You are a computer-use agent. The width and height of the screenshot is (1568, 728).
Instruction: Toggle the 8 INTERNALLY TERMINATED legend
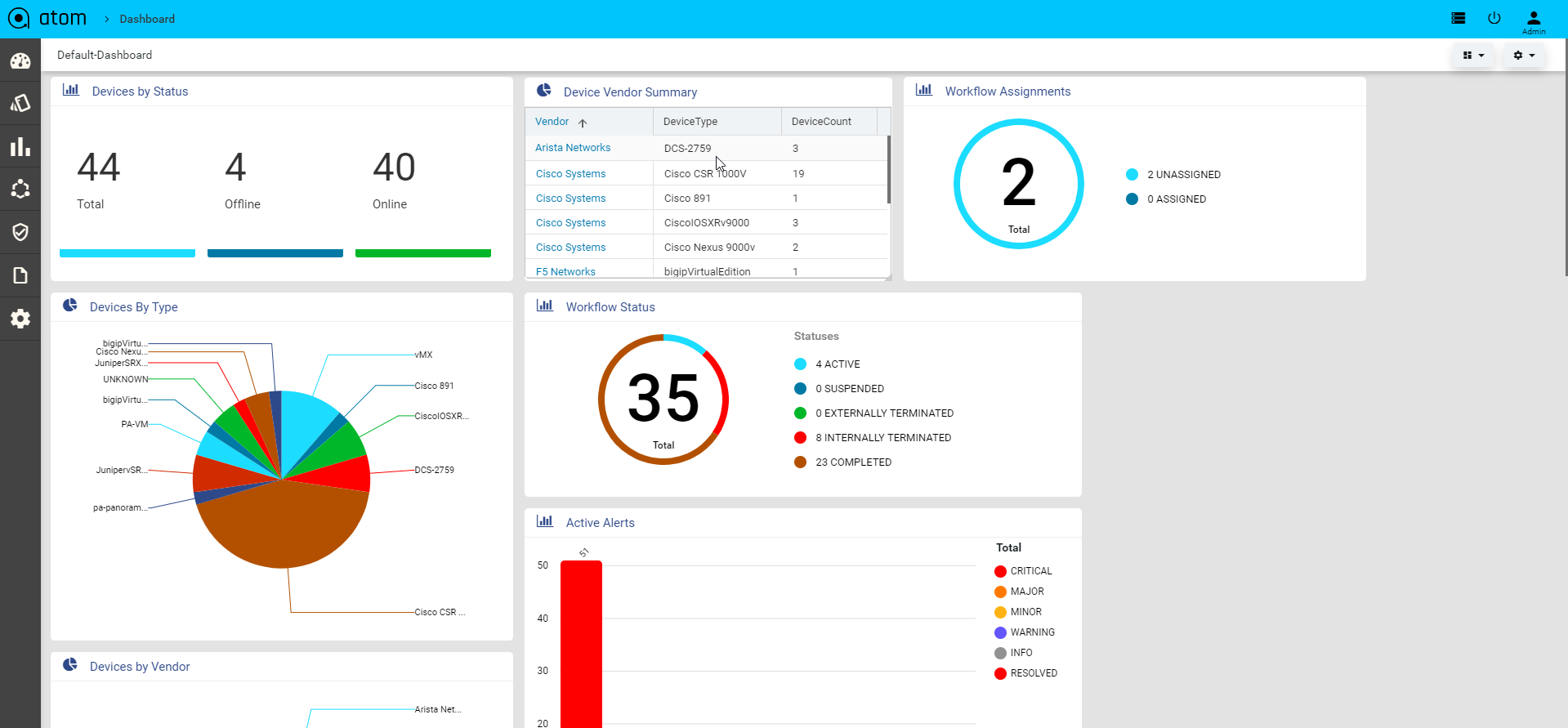coord(873,438)
